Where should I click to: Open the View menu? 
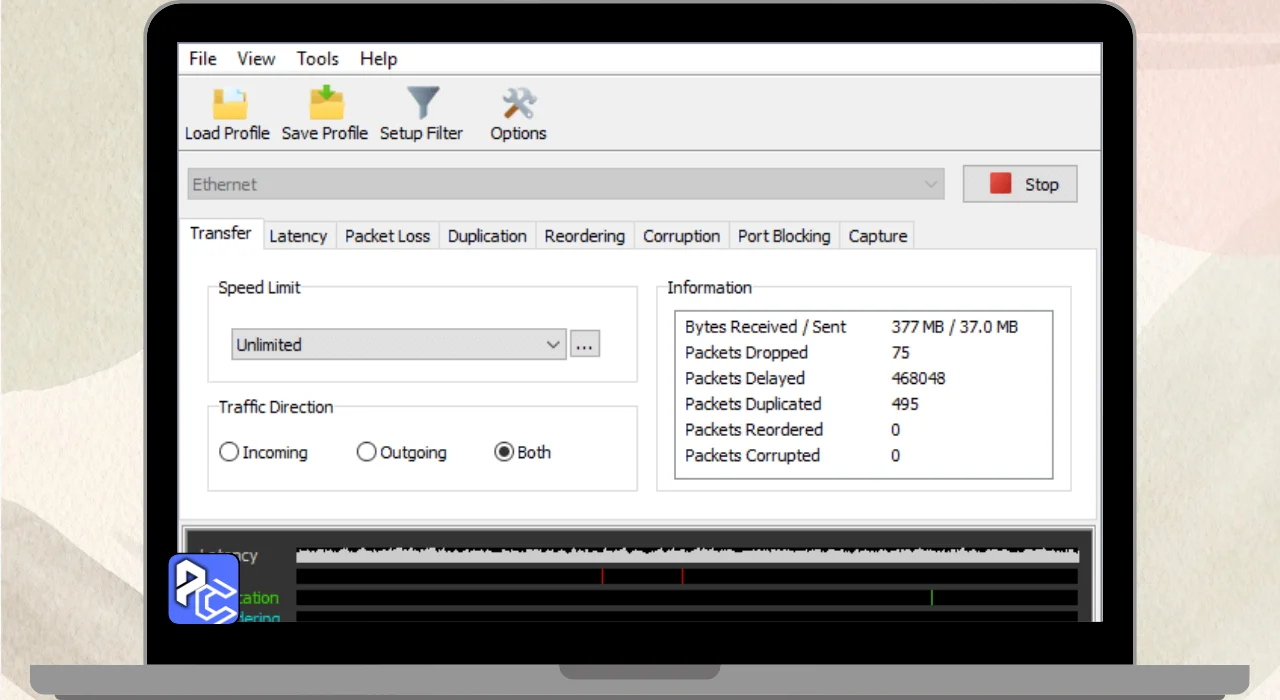coord(256,59)
